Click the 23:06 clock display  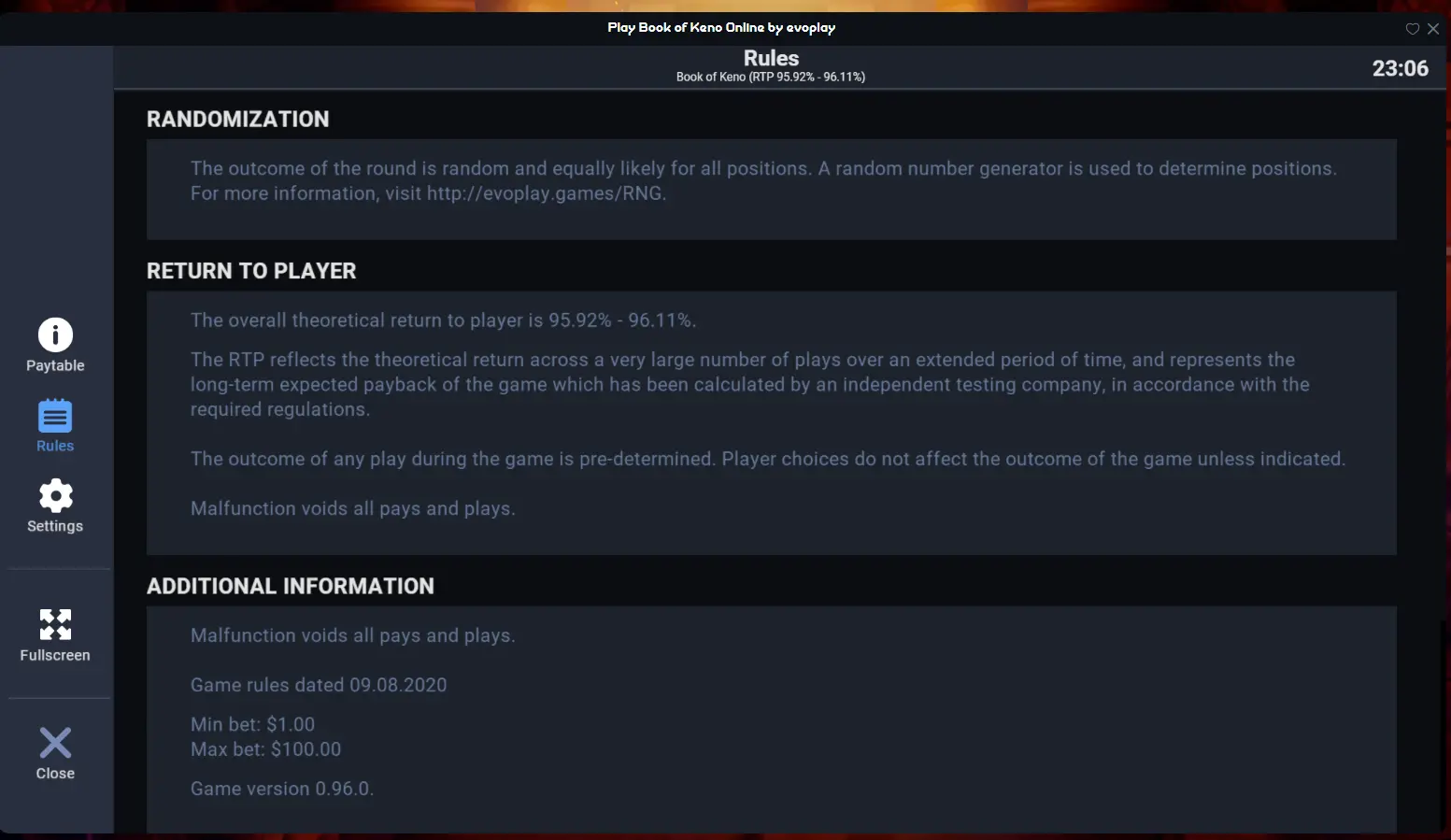pos(1400,68)
